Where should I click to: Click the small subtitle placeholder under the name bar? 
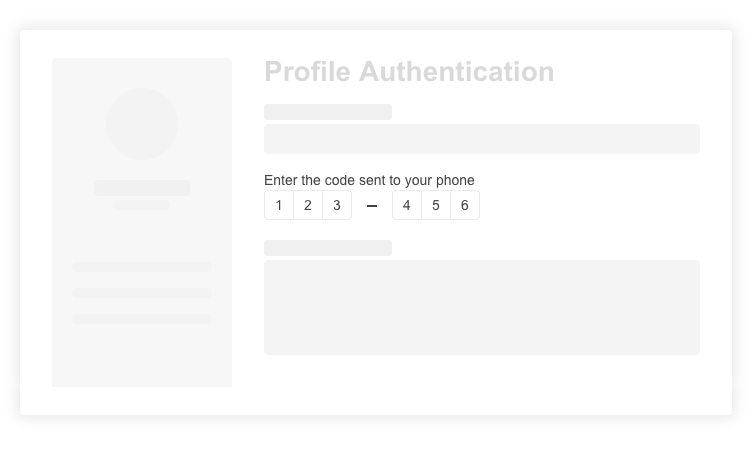point(142,205)
